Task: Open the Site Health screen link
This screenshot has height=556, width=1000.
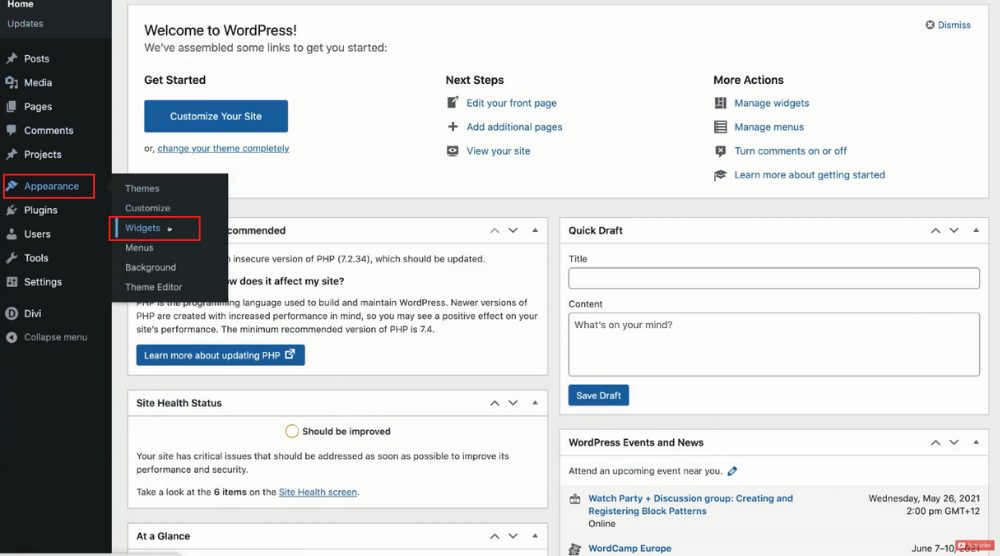Action: tap(318, 492)
